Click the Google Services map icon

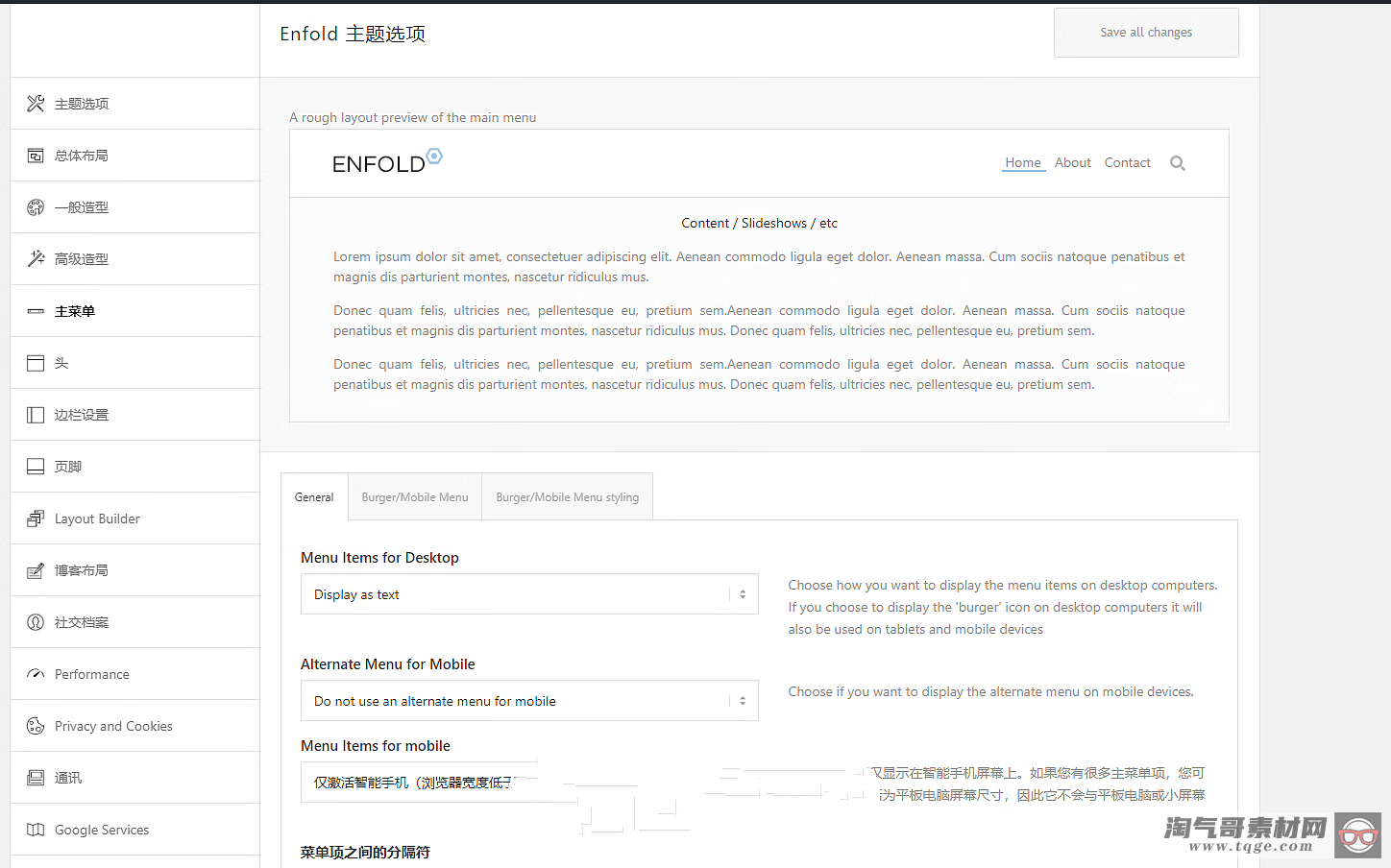(x=36, y=830)
